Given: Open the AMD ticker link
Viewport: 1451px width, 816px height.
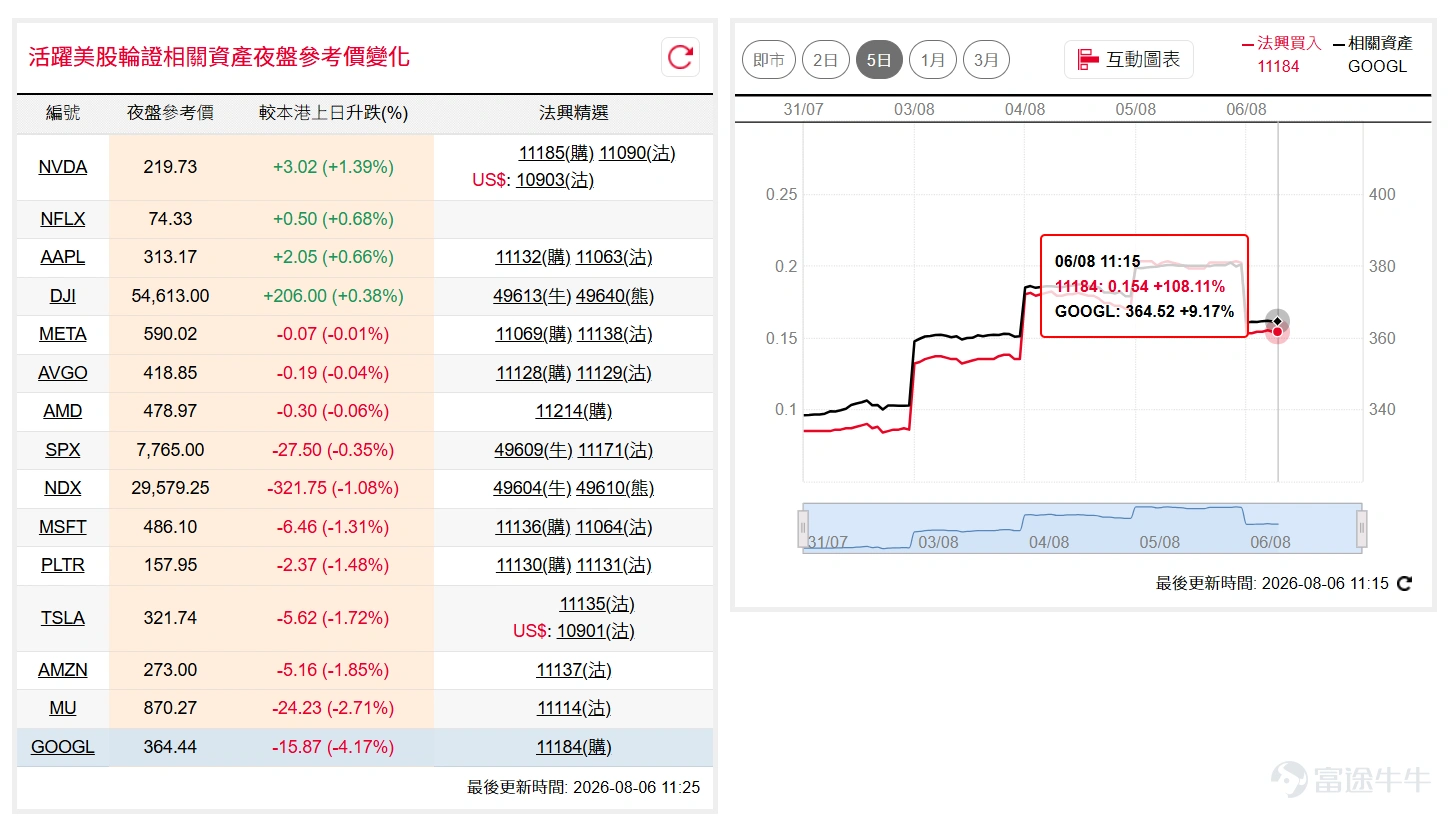Looking at the screenshot, I should tap(63, 411).
